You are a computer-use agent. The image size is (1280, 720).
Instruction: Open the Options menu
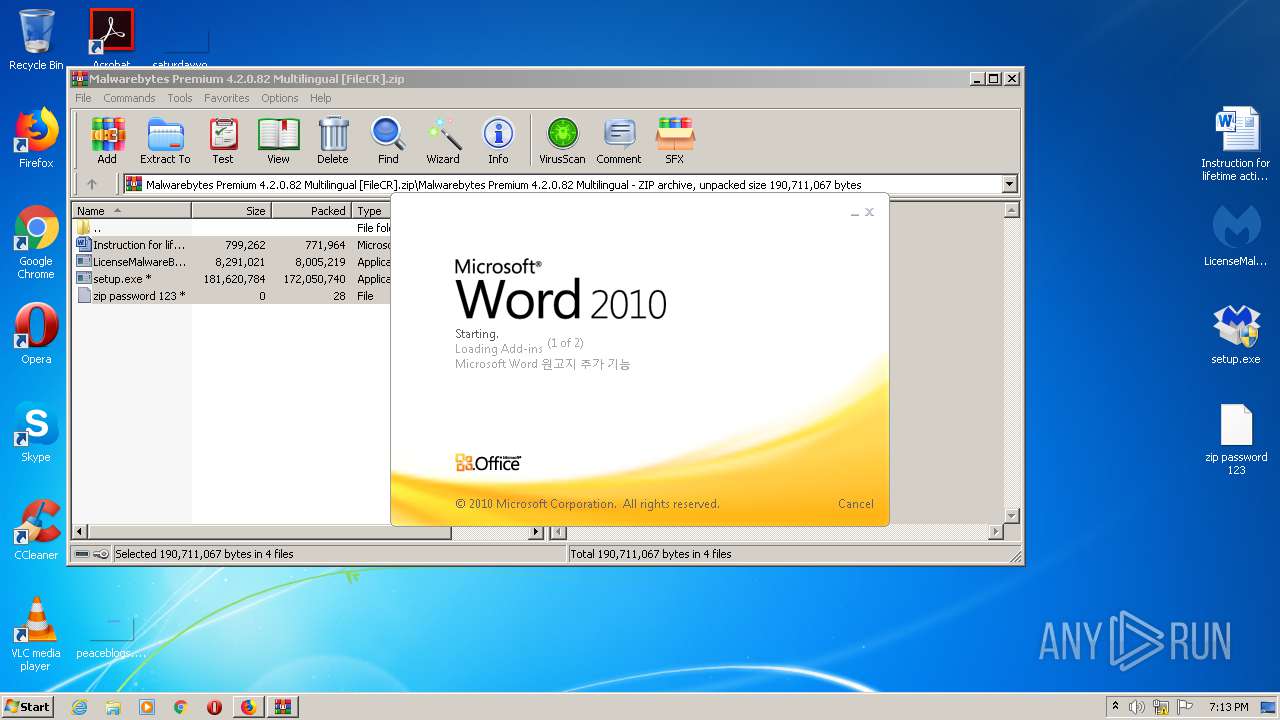tap(280, 98)
